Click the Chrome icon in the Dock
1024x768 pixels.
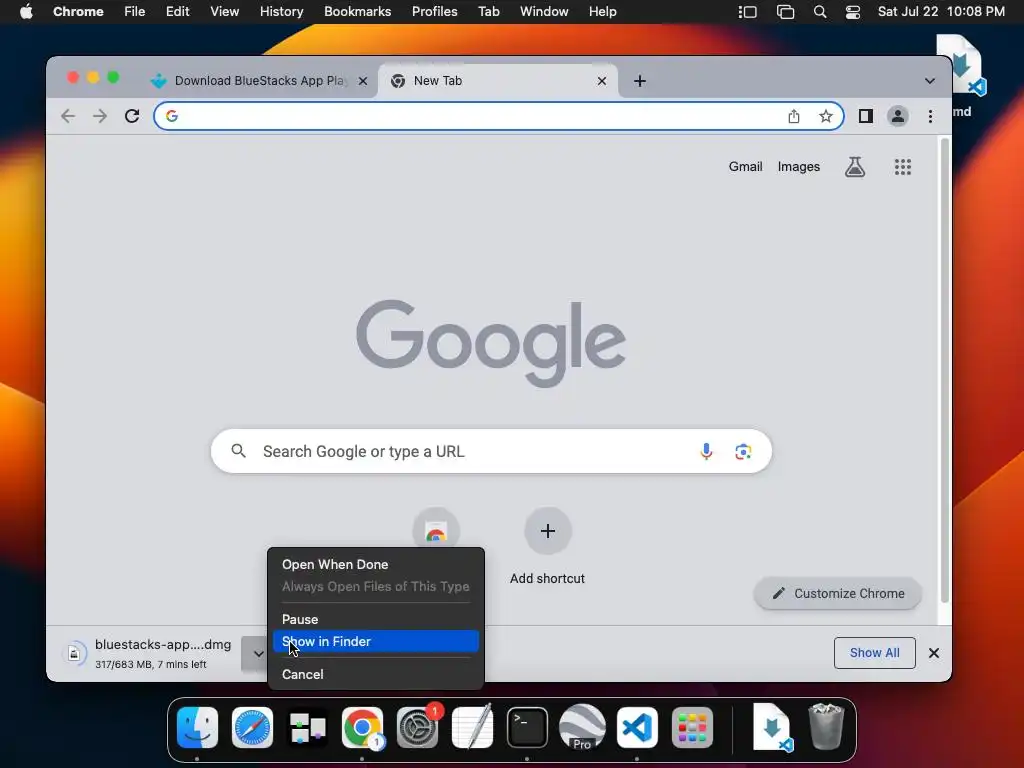(362, 727)
